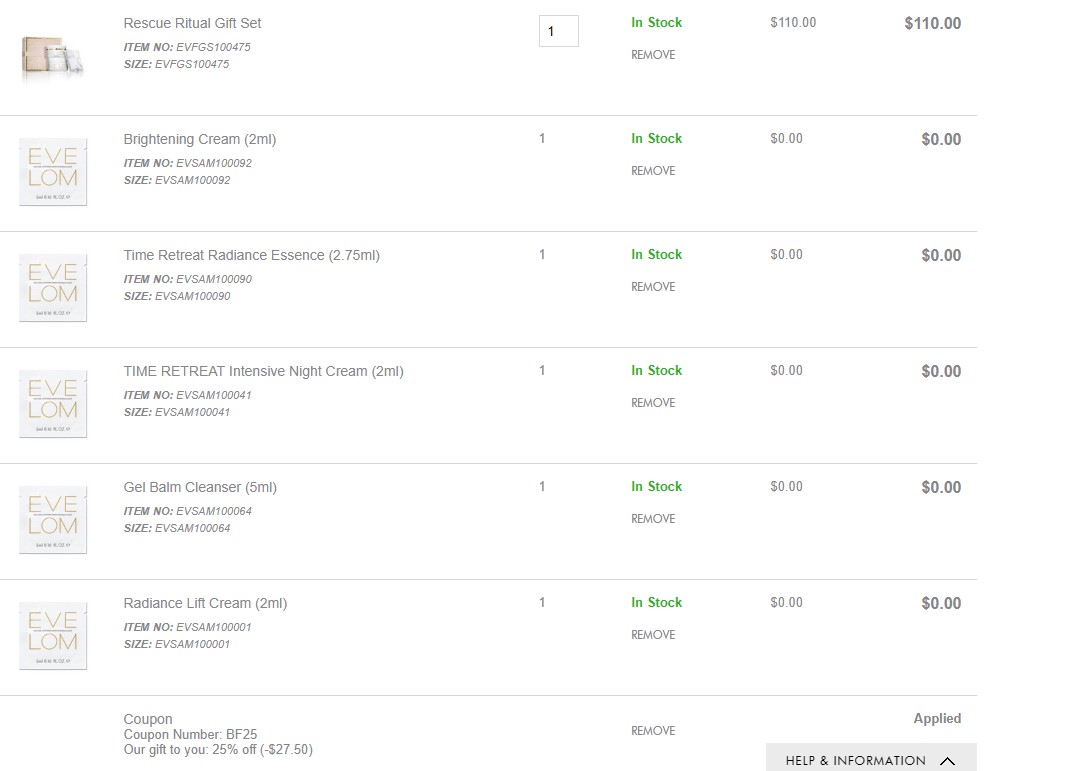Select the Intensive Night Cream sample image
This screenshot has height=771, width=1078.
(x=53, y=404)
